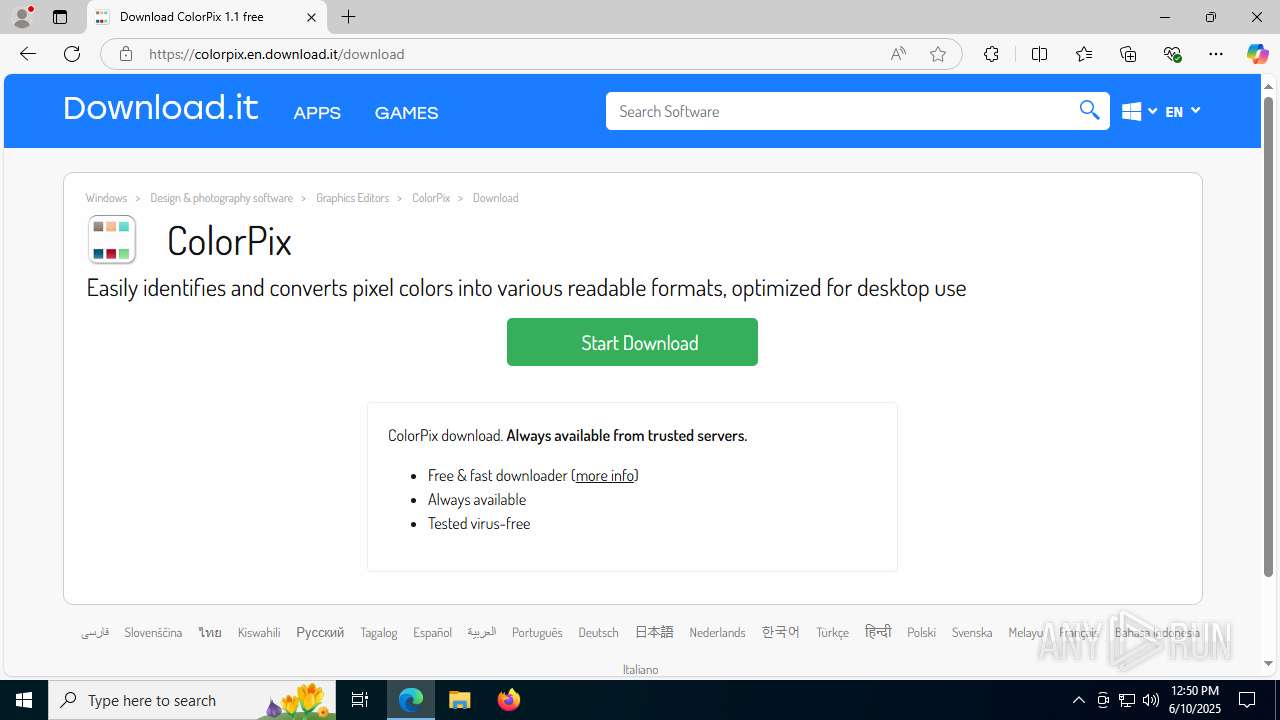Click the search magnifier button

tap(1089, 110)
